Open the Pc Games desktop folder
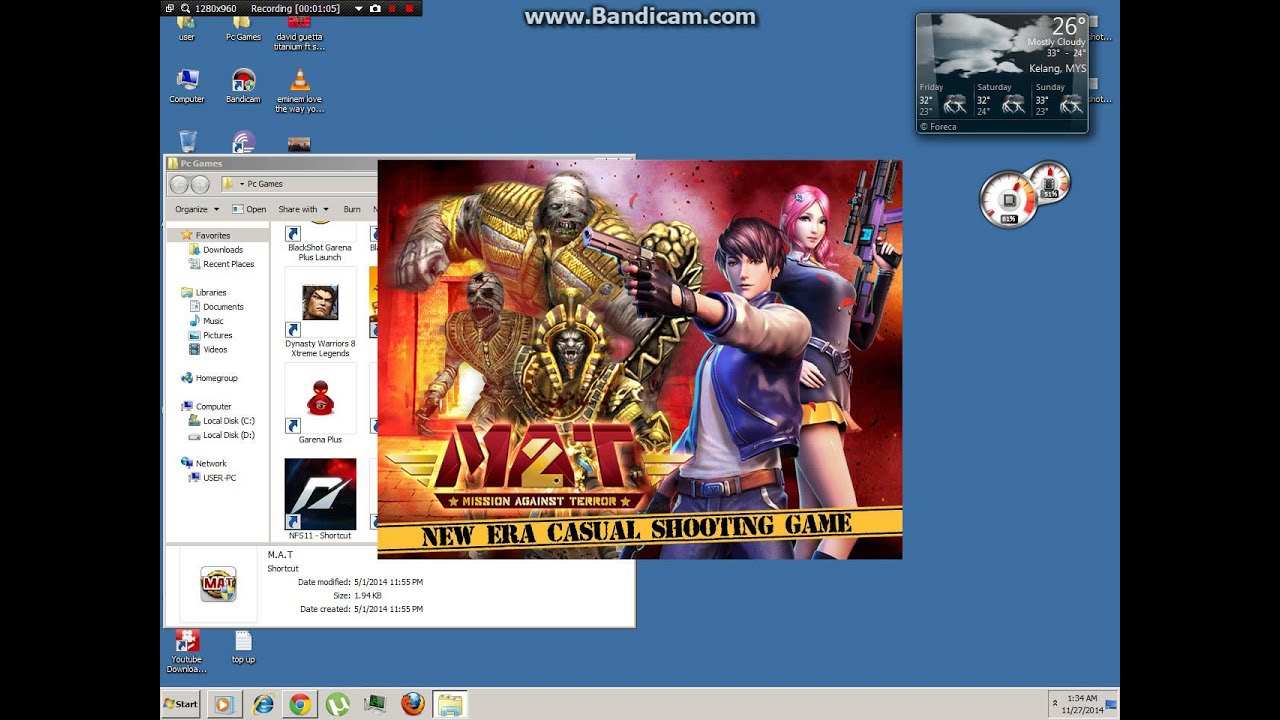The height and width of the screenshot is (720, 1280). (x=243, y=28)
